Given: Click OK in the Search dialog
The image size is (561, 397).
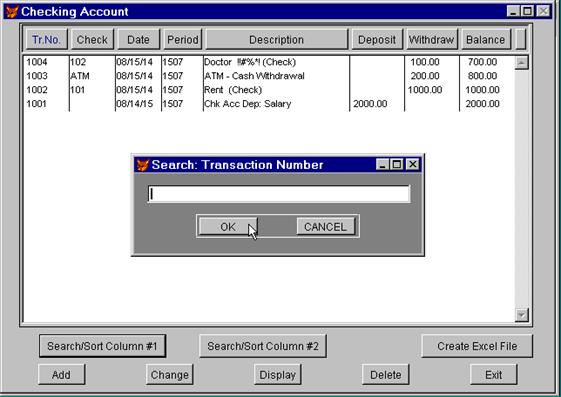Looking at the screenshot, I should pyautogui.click(x=228, y=227).
